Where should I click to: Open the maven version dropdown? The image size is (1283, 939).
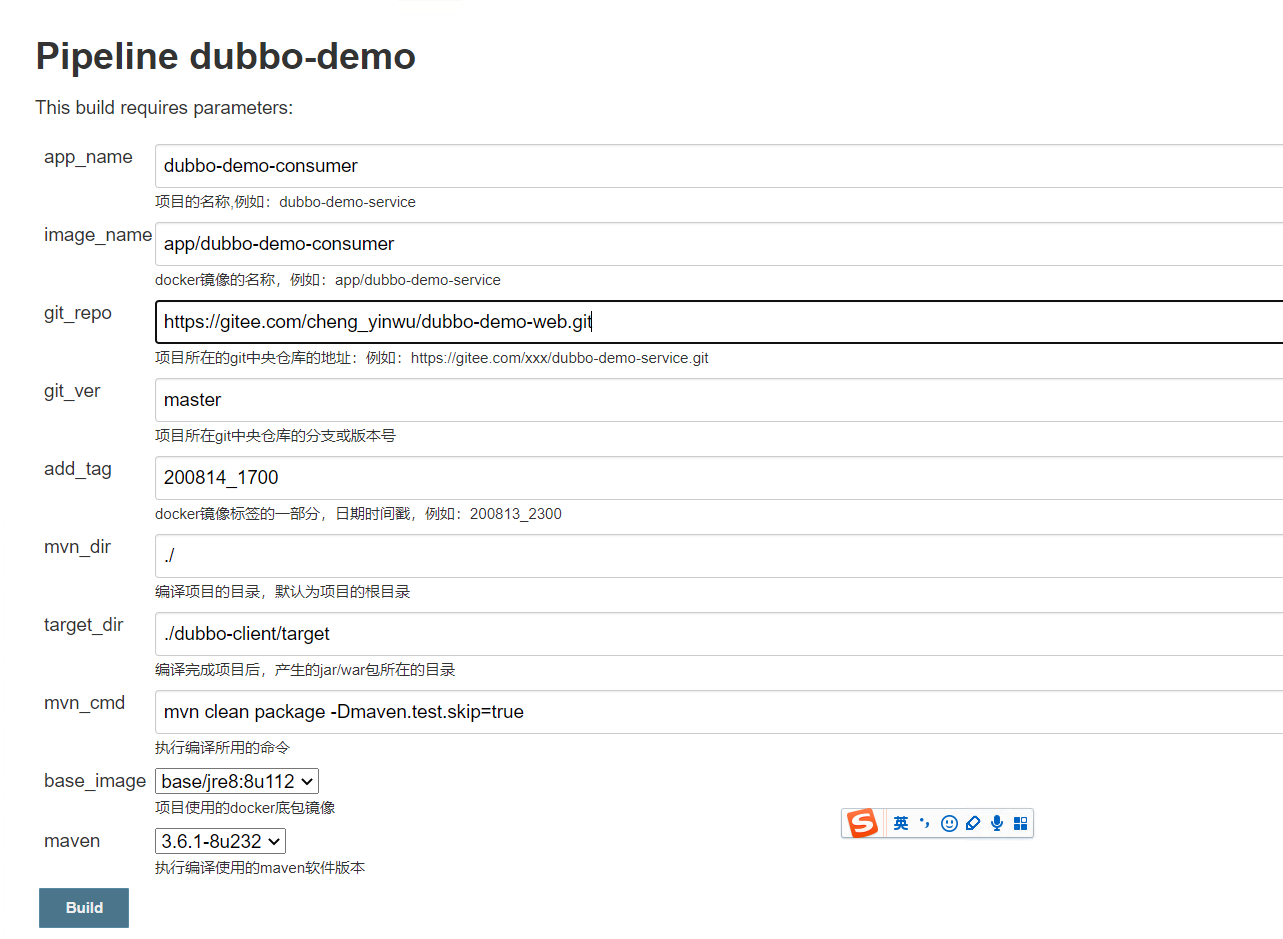tap(220, 841)
